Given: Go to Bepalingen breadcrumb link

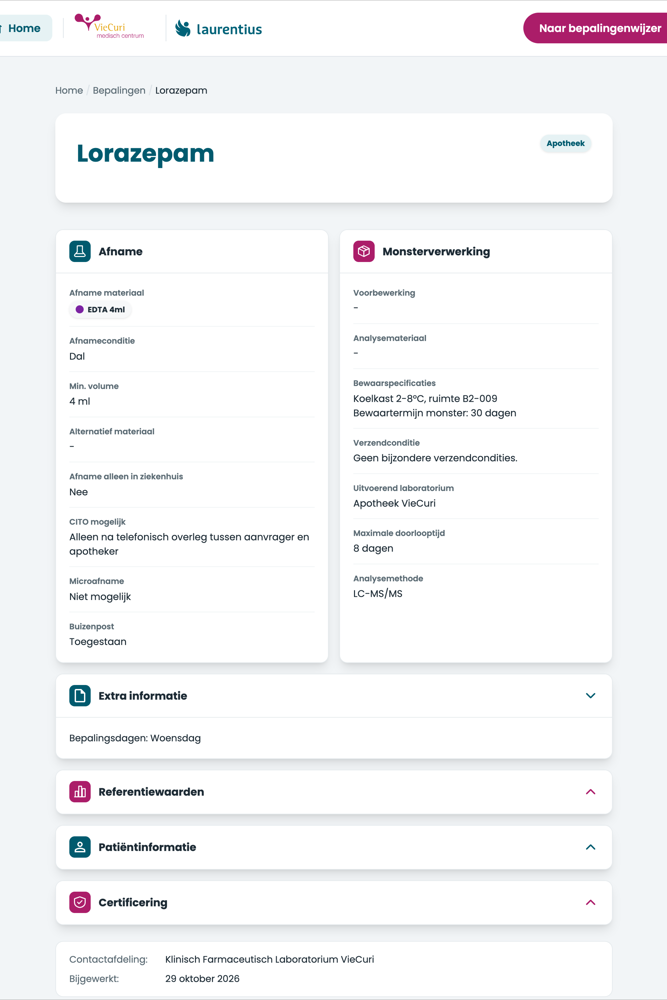Looking at the screenshot, I should tap(119, 91).
